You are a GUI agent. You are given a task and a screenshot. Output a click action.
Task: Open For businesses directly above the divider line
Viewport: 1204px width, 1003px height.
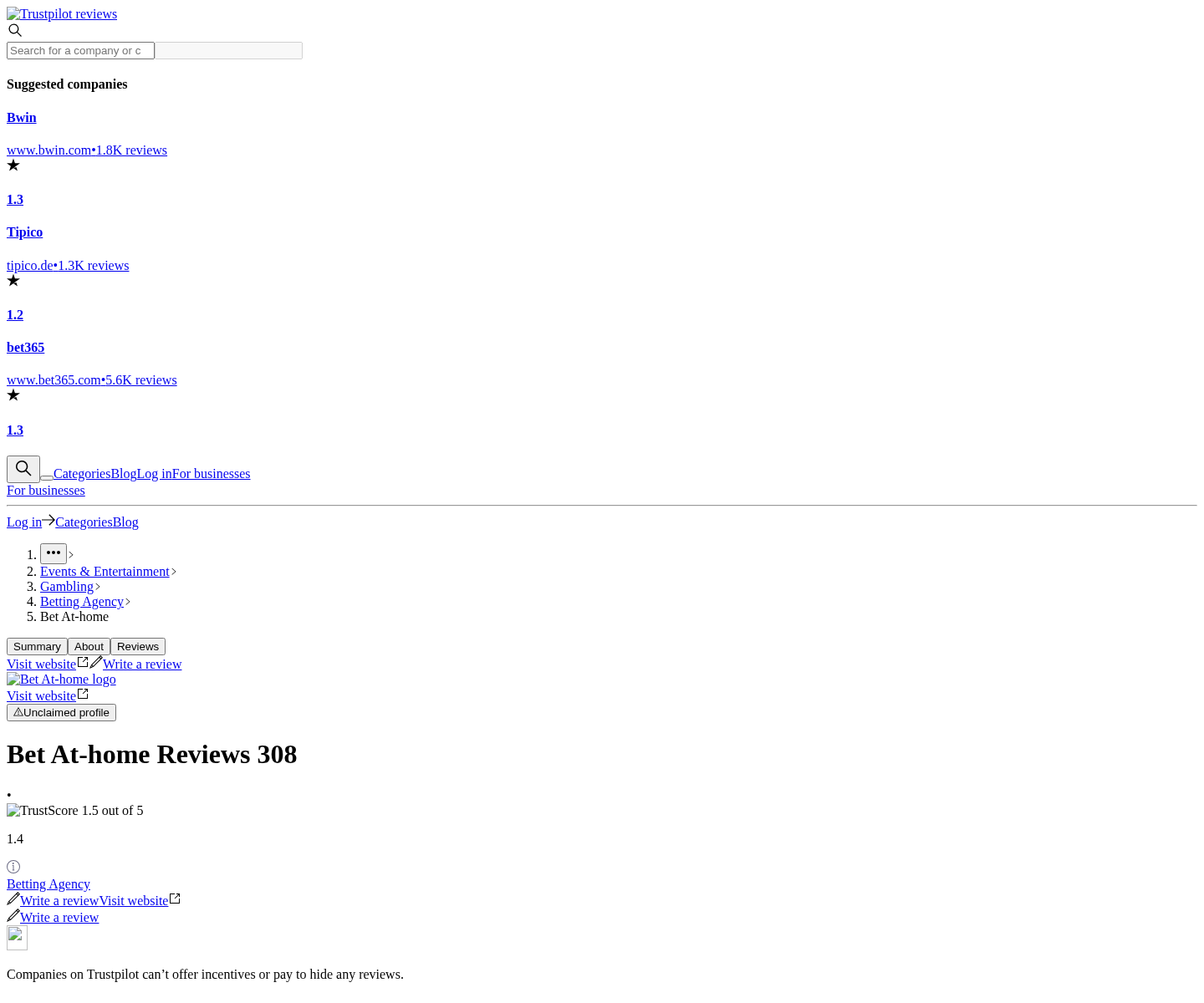point(46,491)
